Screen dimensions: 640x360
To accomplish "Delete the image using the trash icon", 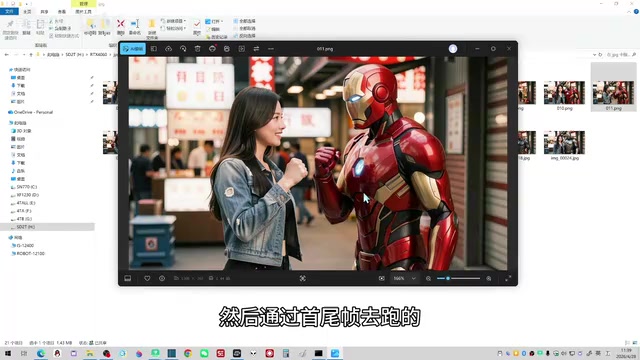I will coord(198,49).
